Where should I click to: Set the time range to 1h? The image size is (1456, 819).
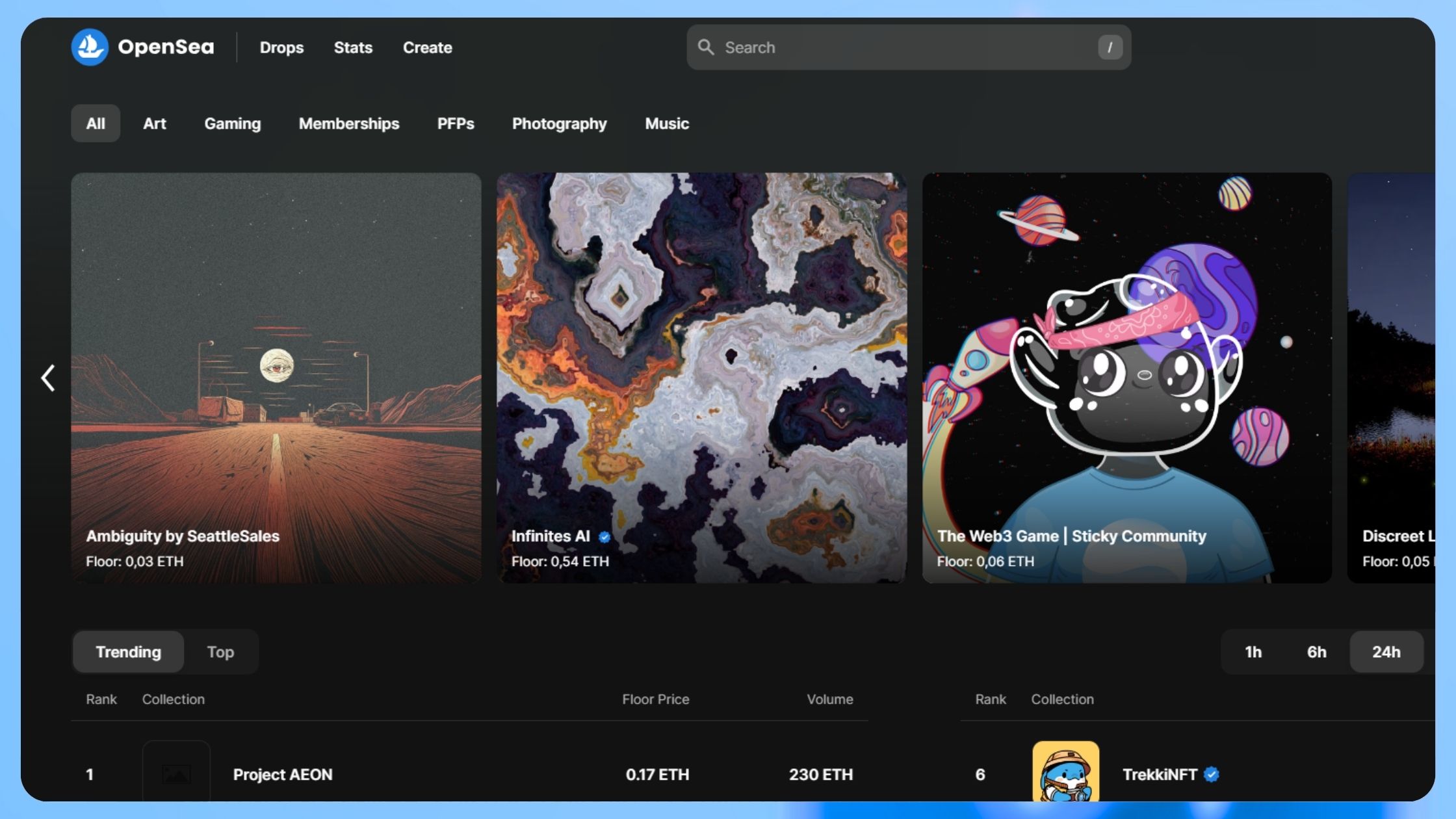coord(1253,652)
